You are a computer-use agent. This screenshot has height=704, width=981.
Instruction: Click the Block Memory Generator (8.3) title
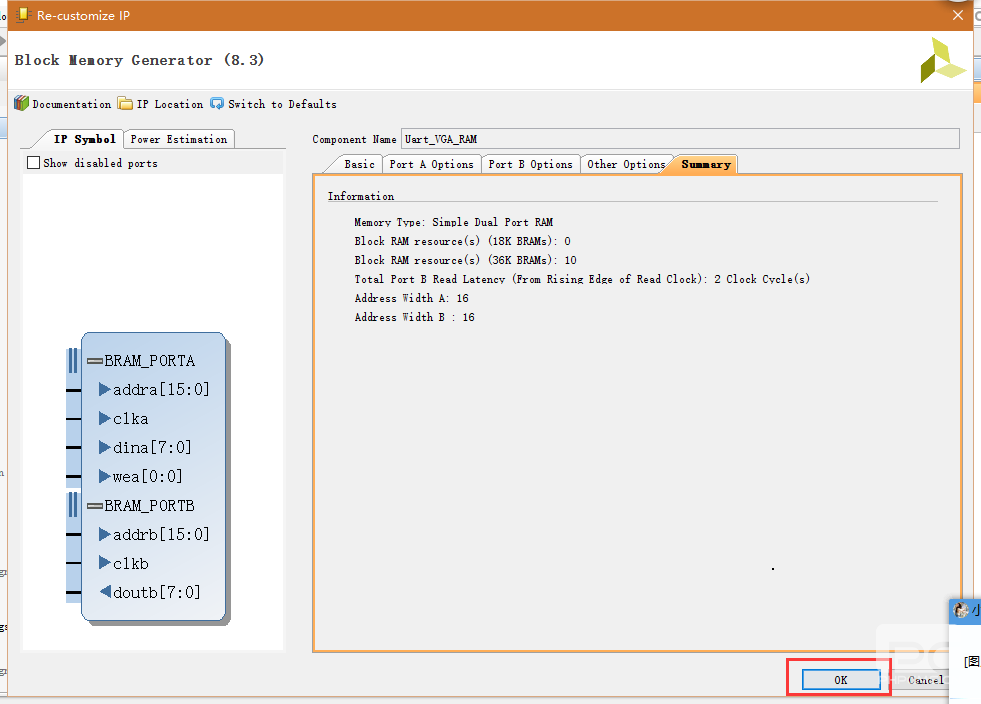click(139, 60)
